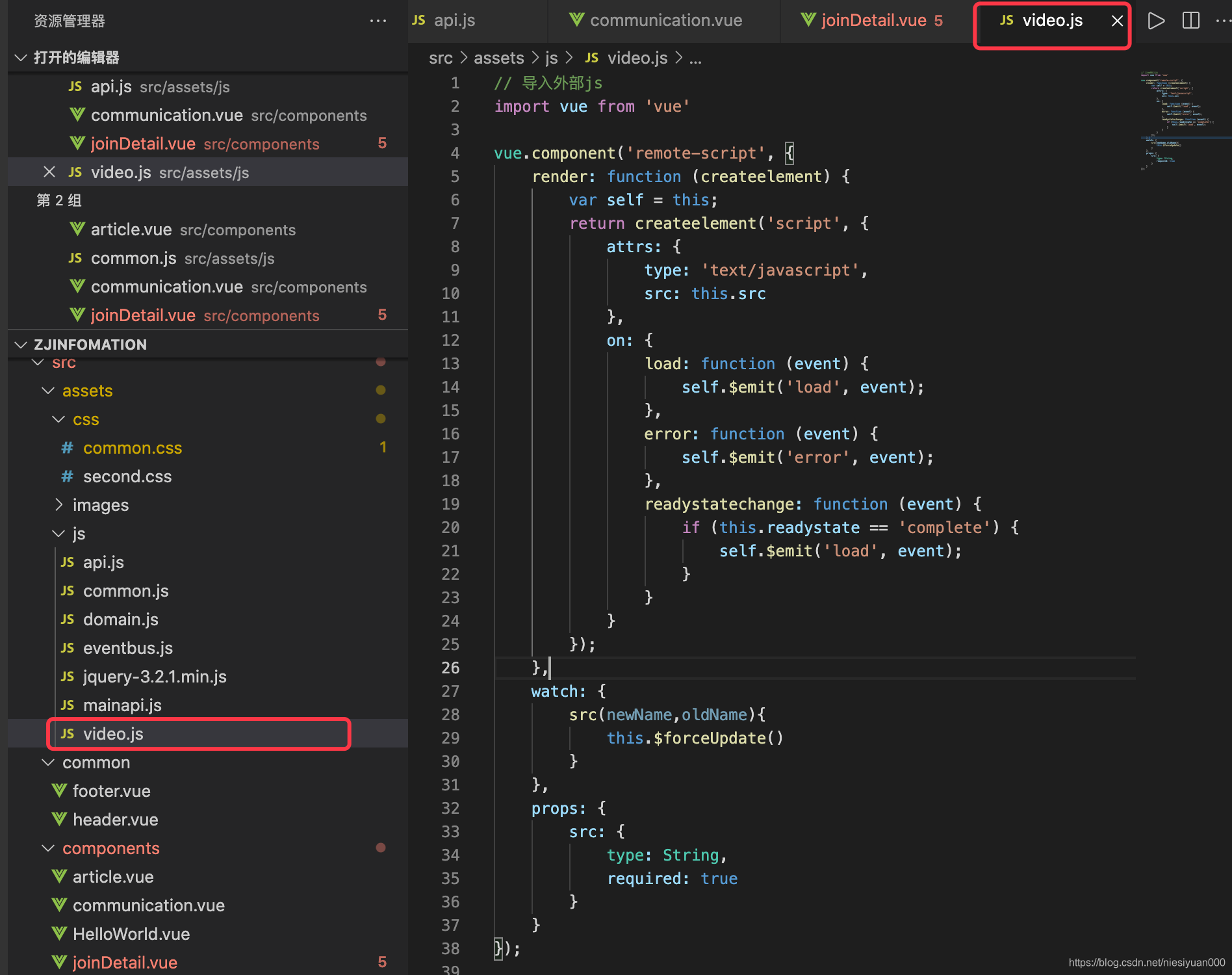This screenshot has height=975, width=1232.
Task: Open article.vue in components folder
Action: [208, 877]
